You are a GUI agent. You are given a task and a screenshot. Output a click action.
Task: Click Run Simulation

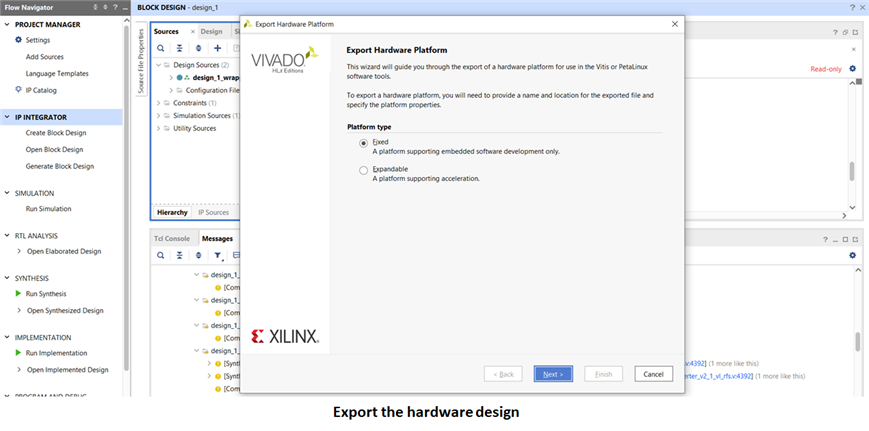click(48, 209)
